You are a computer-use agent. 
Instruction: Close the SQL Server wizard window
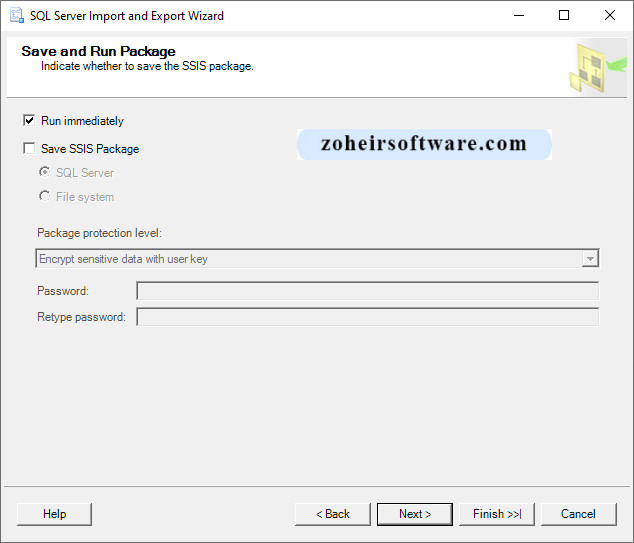(610, 16)
